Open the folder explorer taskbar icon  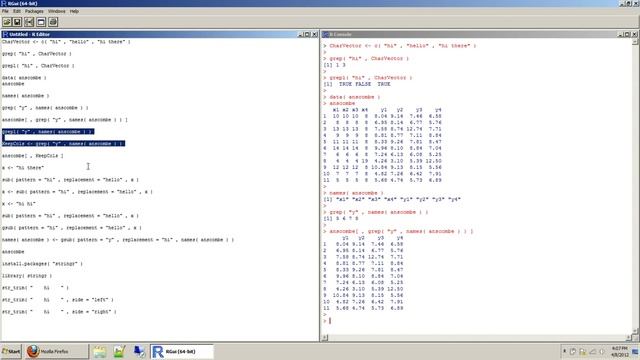(x=100, y=351)
